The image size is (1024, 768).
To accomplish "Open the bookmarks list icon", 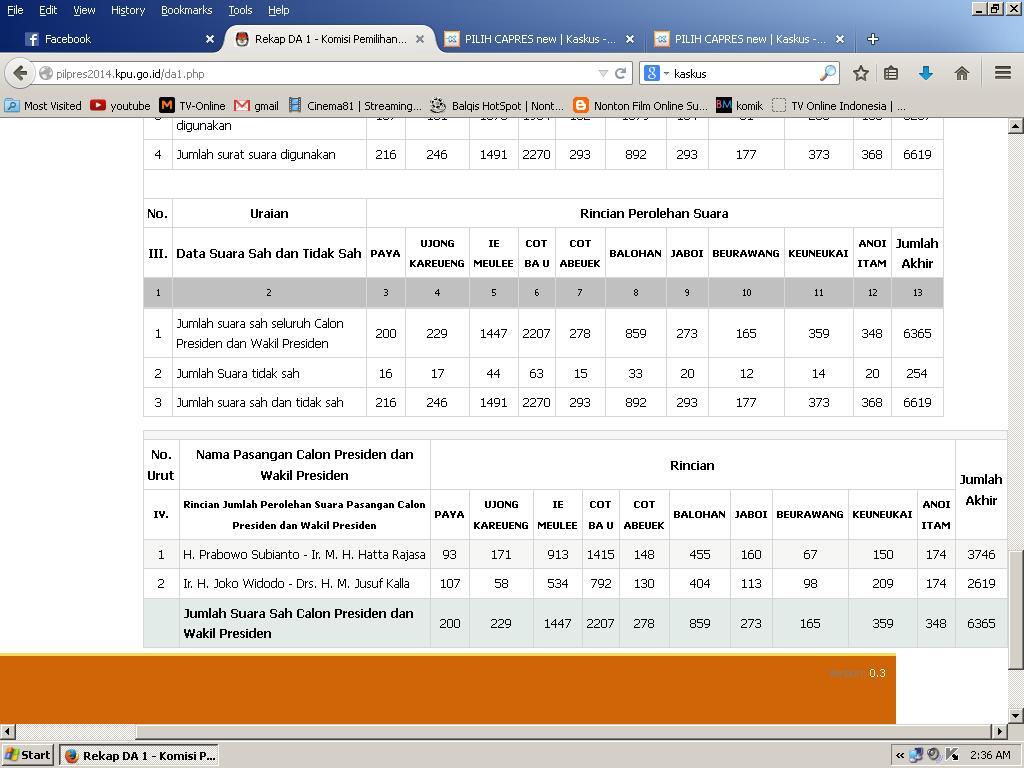I will tap(891, 73).
